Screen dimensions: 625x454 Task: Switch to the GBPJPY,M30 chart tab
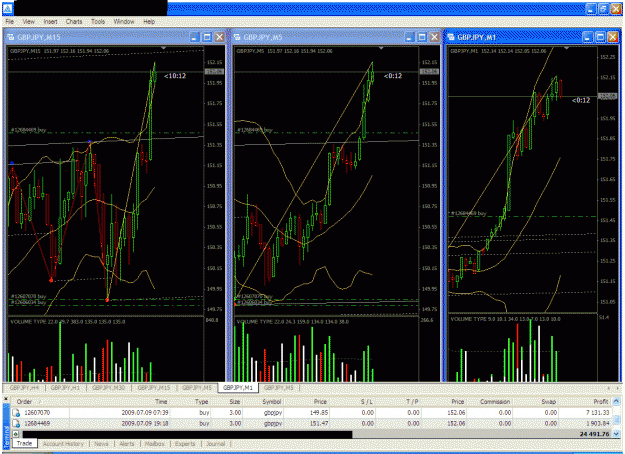point(108,387)
